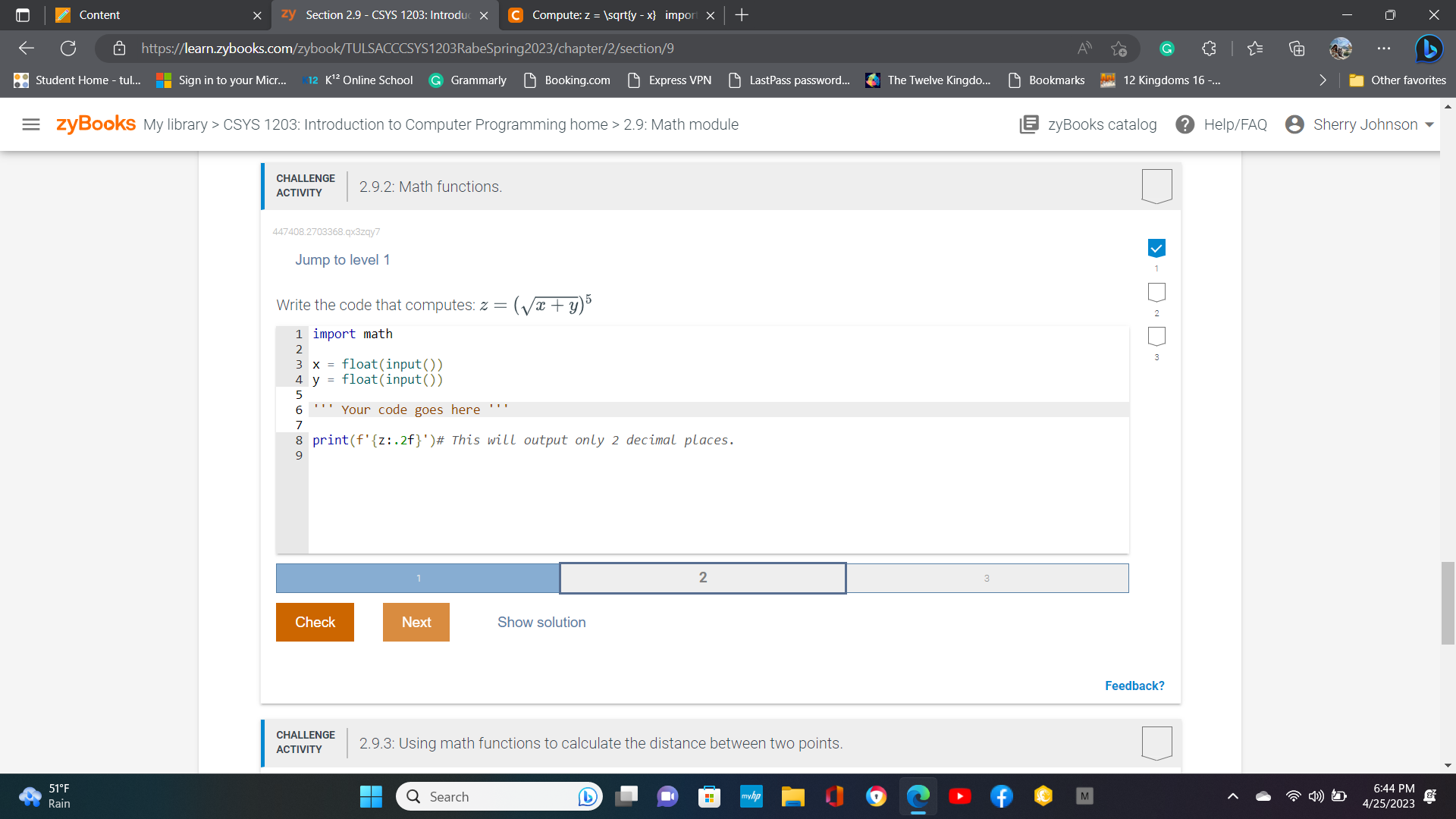Open the browser settings ellipsis menu

click(x=1383, y=48)
